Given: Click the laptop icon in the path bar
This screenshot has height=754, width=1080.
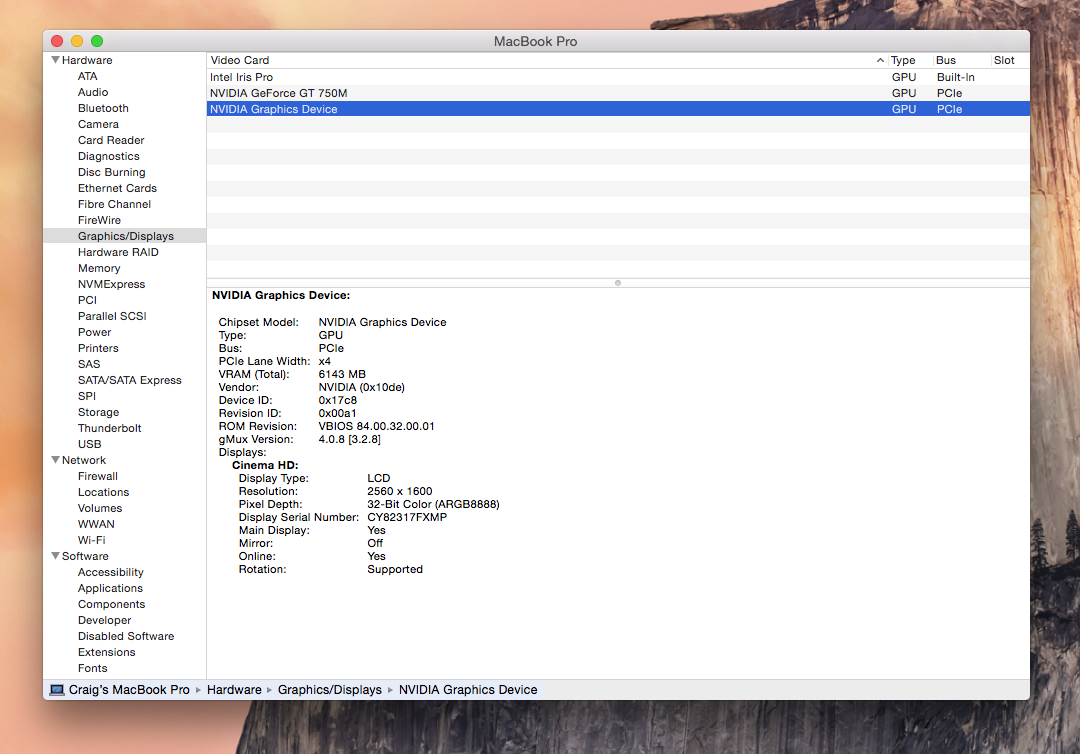Looking at the screenshot, I should tap(57, 690).
